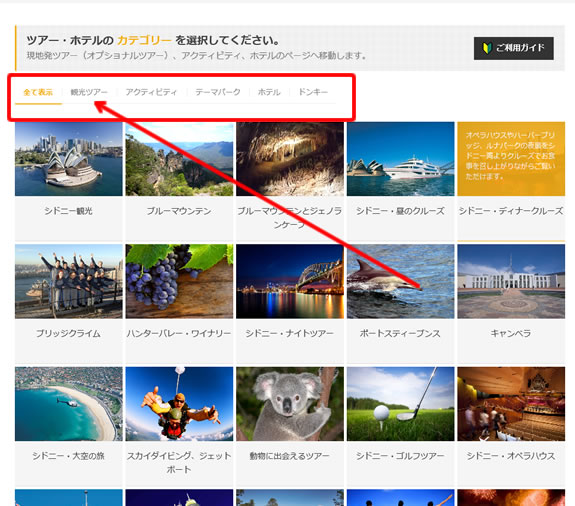
Task: Open the opera house interior thumbnail
Action: pos(511,404)
